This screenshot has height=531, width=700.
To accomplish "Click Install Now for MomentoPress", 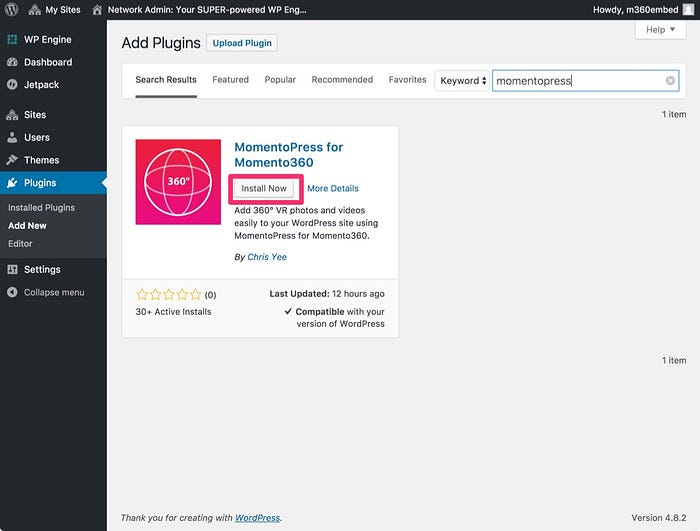I will (264, 188).
